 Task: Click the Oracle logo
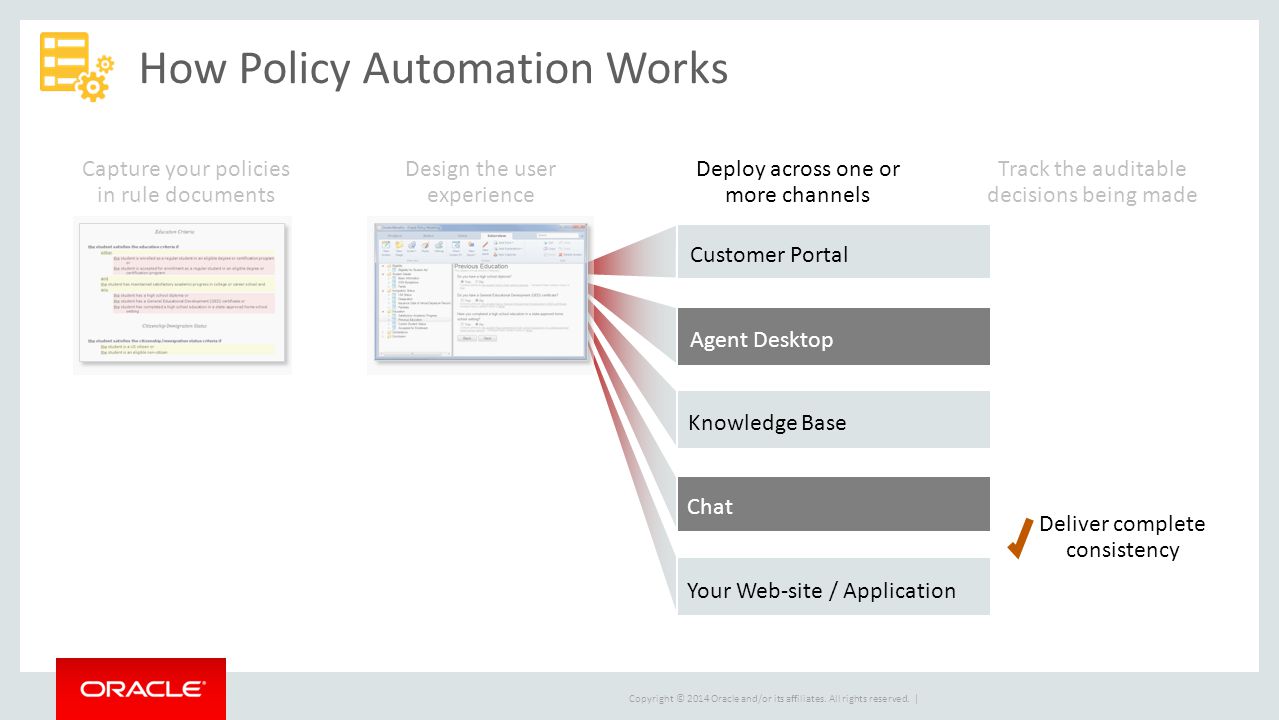(x=141, y=689)
